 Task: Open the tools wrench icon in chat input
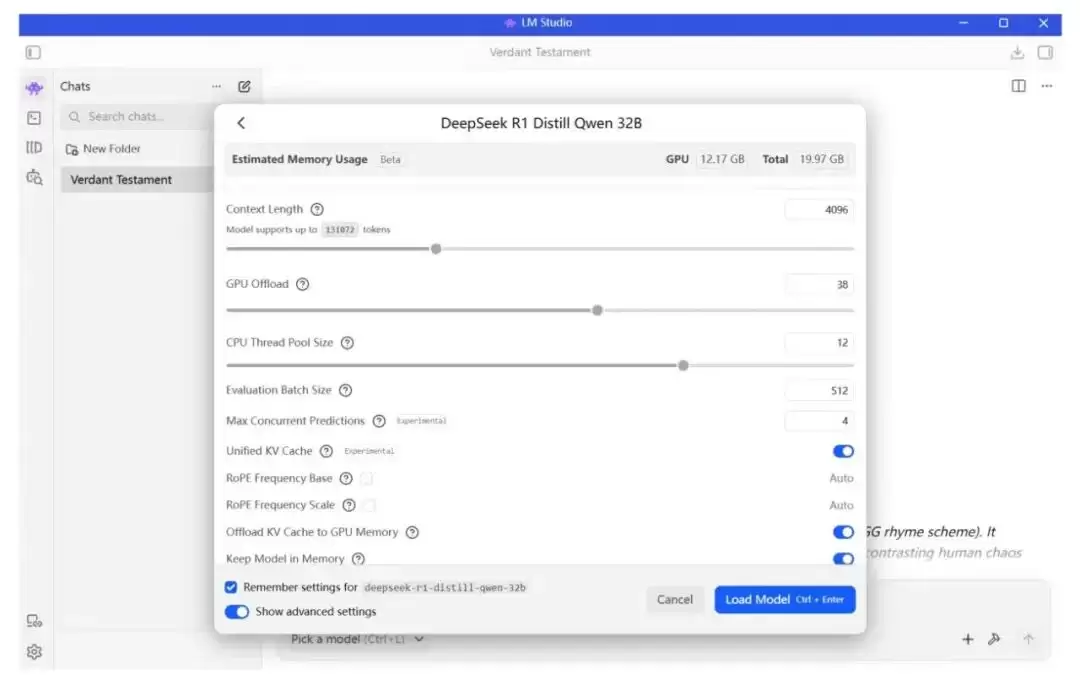[x=994, y=639]
